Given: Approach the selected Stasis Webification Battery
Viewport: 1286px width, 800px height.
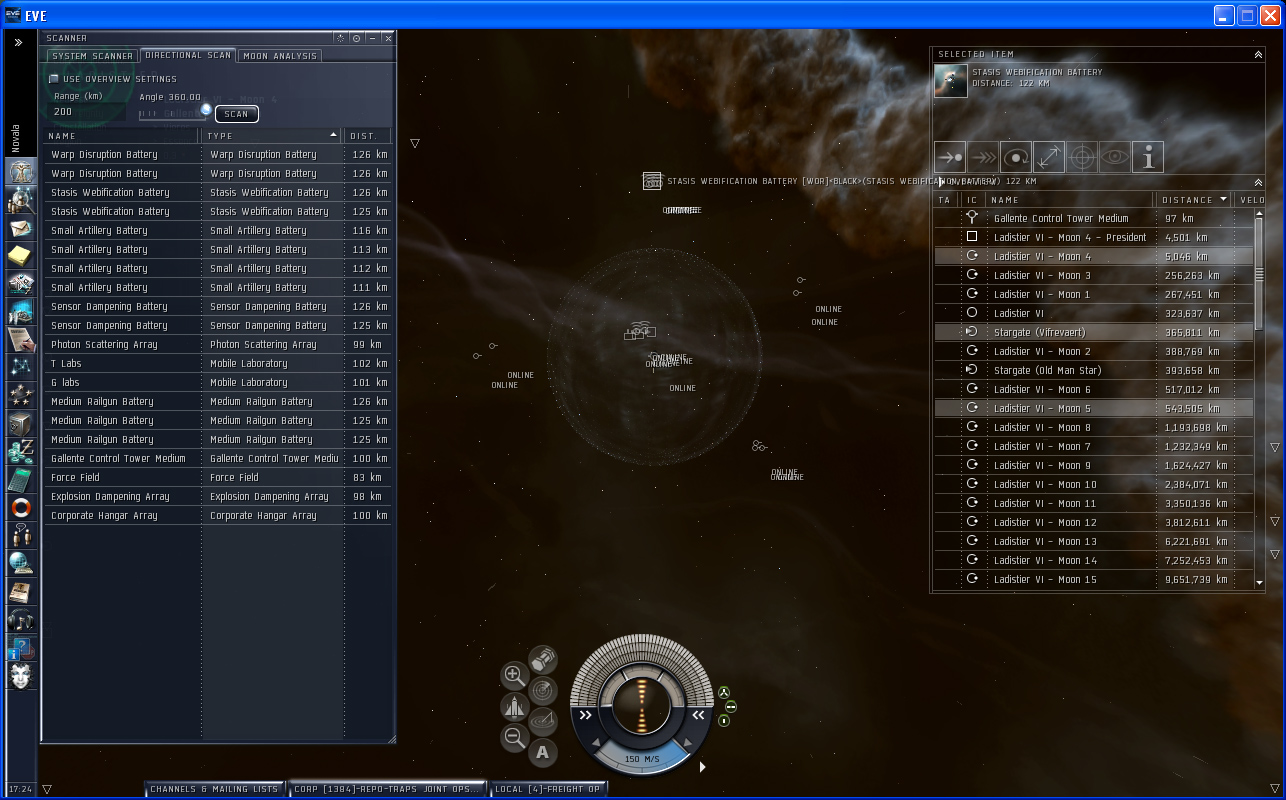Looking at the screenshot, I should click(x=950, y=157).
